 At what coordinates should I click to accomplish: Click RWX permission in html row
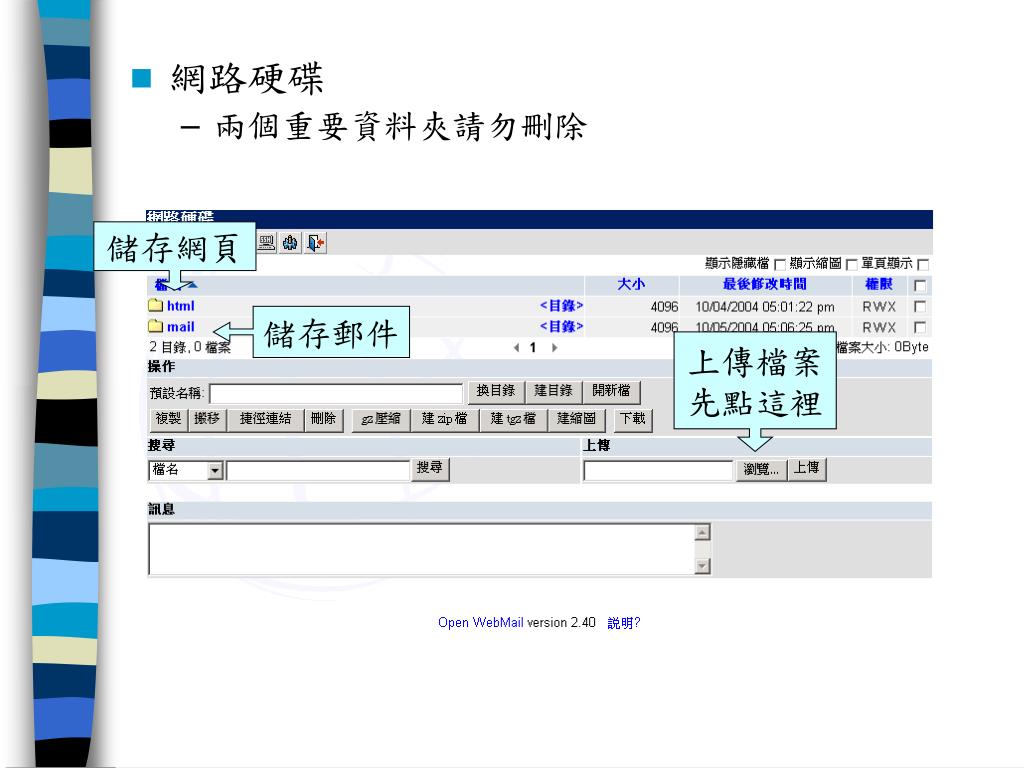(x=879, y=307)
